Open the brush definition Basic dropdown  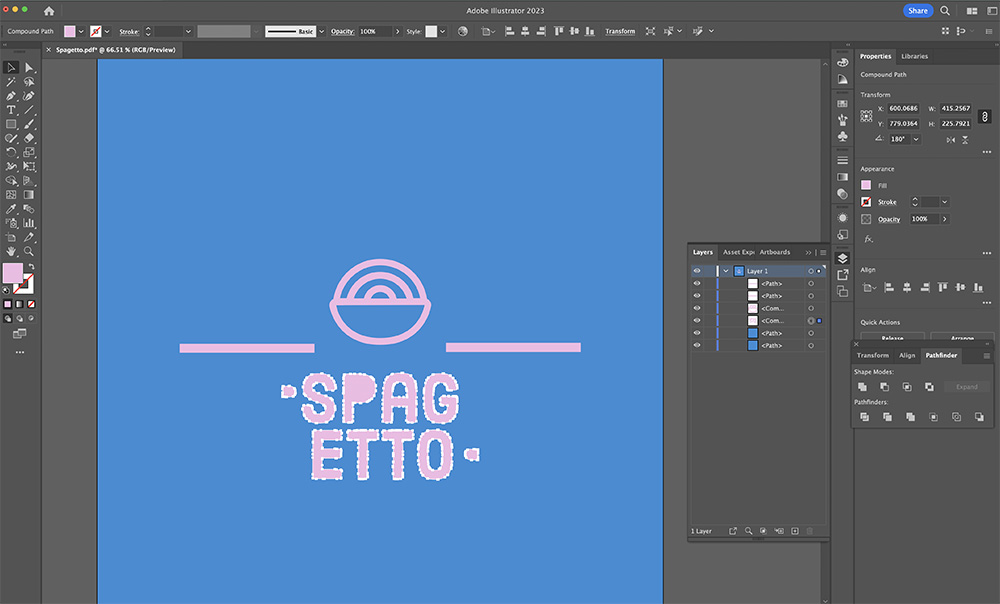coord(321,31)
